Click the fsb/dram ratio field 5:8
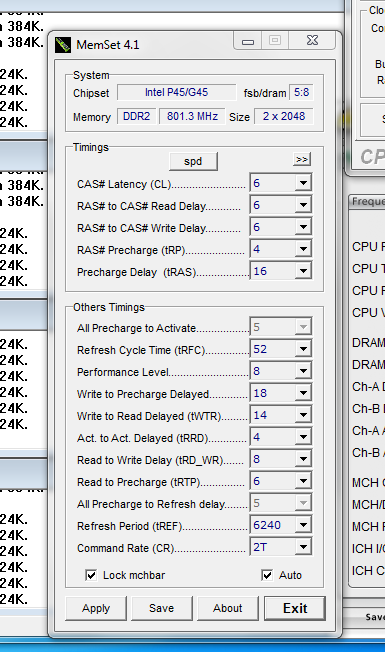 point(301,92)
